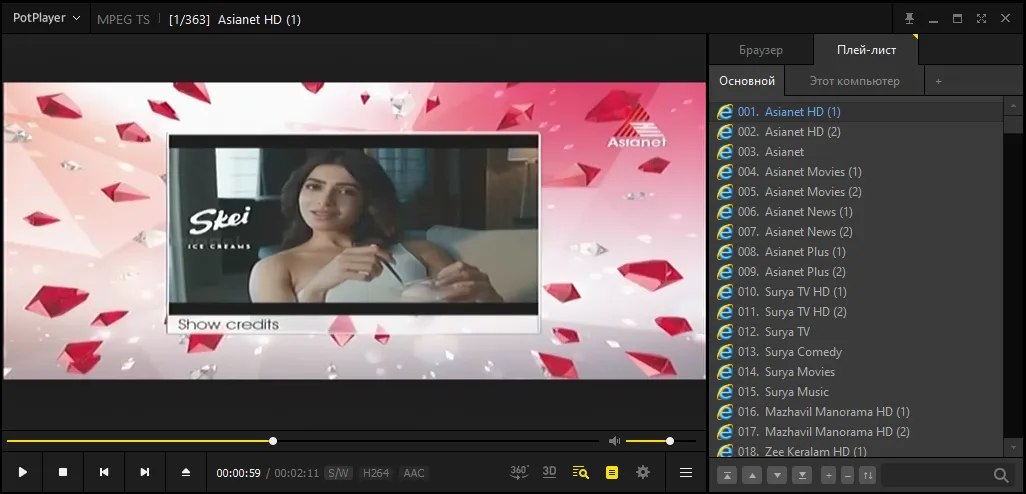Open the Этот компьютер playlist tab
The image size is (1026, 494).
point(855,81)
